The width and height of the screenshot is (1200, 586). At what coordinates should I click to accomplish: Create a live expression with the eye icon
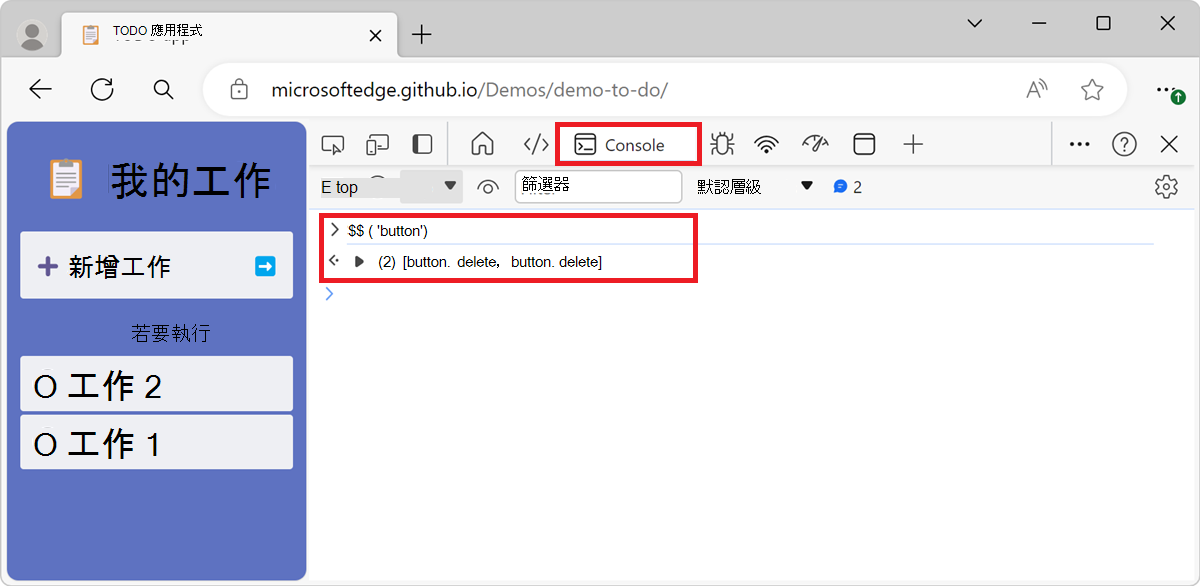[x=488, y=186]
